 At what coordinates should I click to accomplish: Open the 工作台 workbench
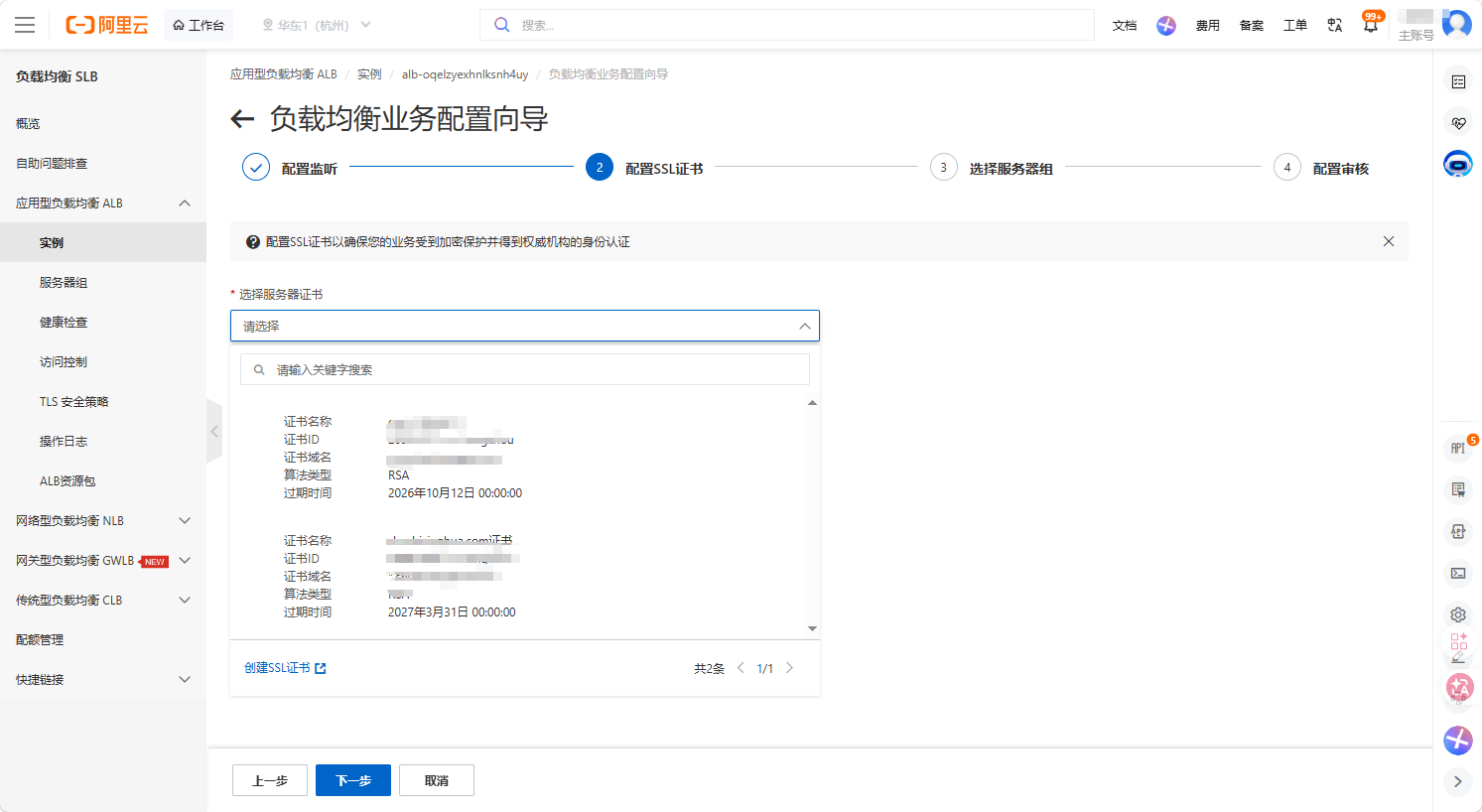(199, 25)
